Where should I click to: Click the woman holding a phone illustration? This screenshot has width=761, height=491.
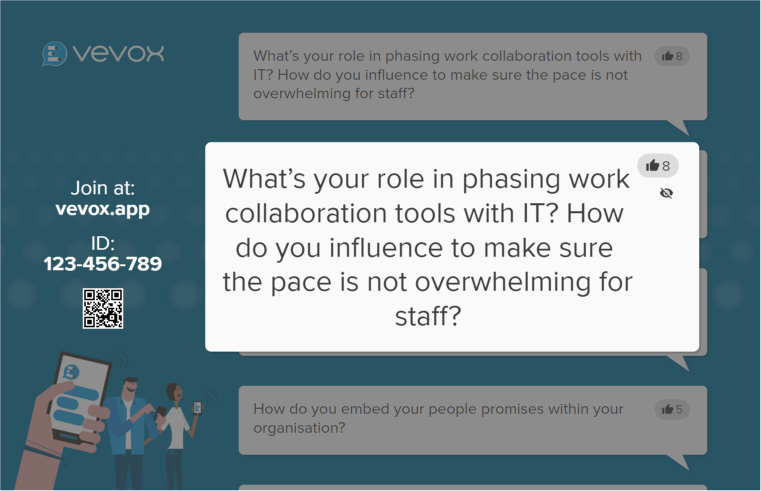[x=177, y=430]
